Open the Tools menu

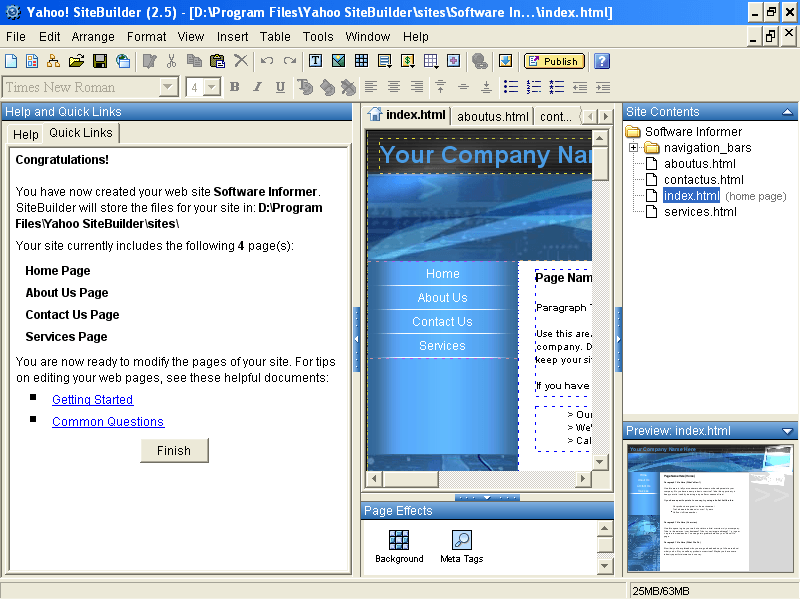[x=318, y=37]
